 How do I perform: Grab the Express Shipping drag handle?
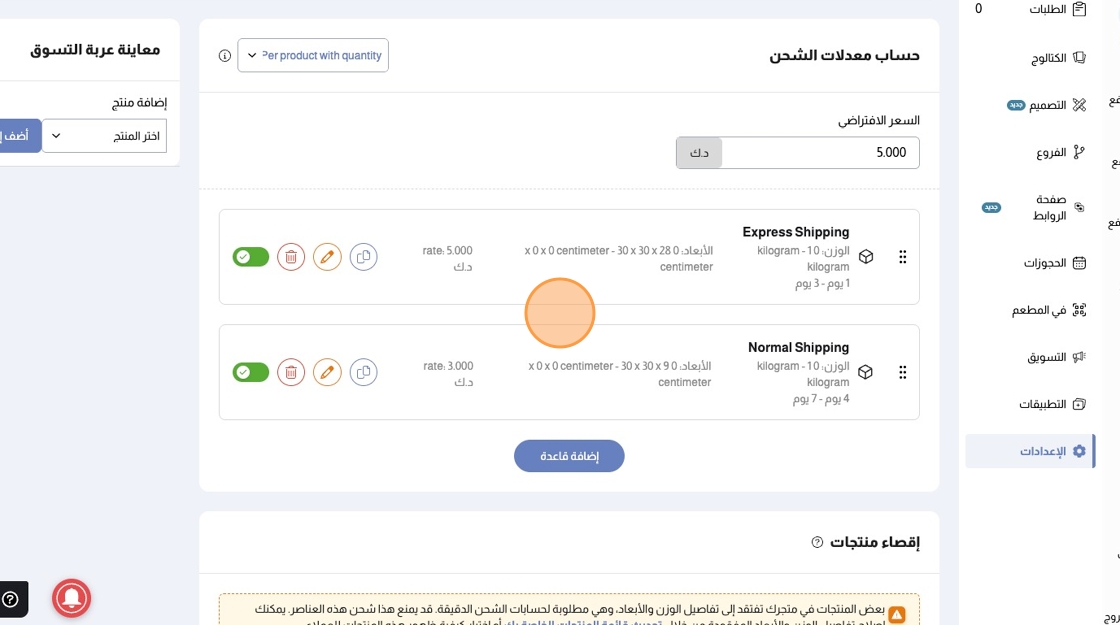[903, 257]
